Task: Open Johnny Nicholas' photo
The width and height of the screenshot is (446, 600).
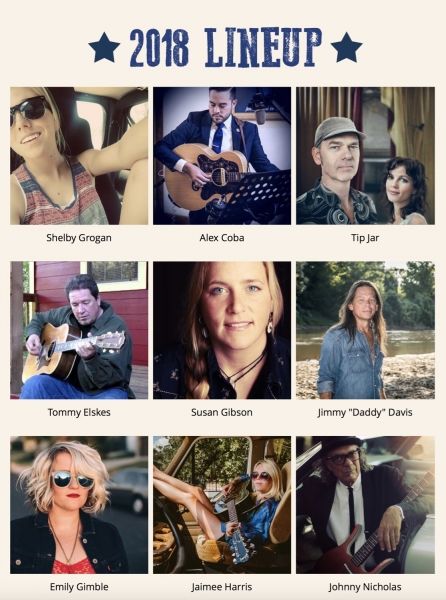Action: 365,505
